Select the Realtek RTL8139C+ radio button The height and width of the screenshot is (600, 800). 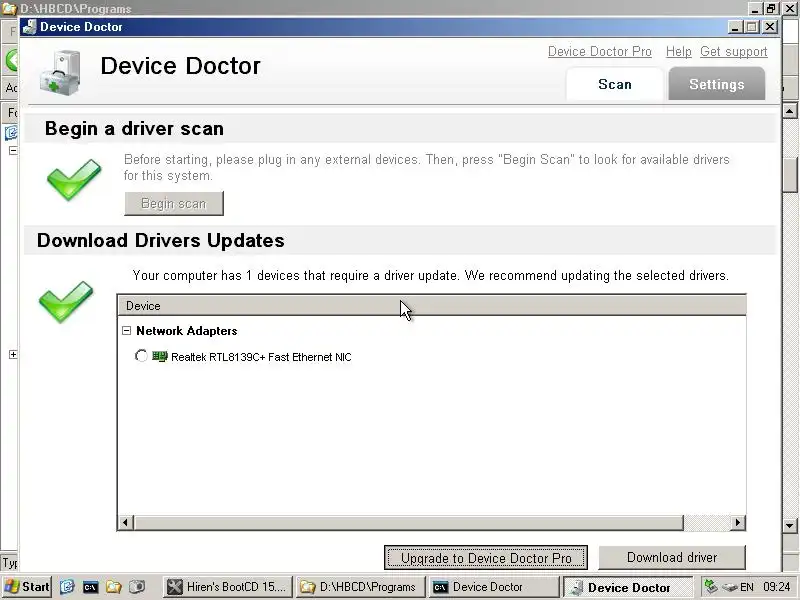click(x=141, y=356)
